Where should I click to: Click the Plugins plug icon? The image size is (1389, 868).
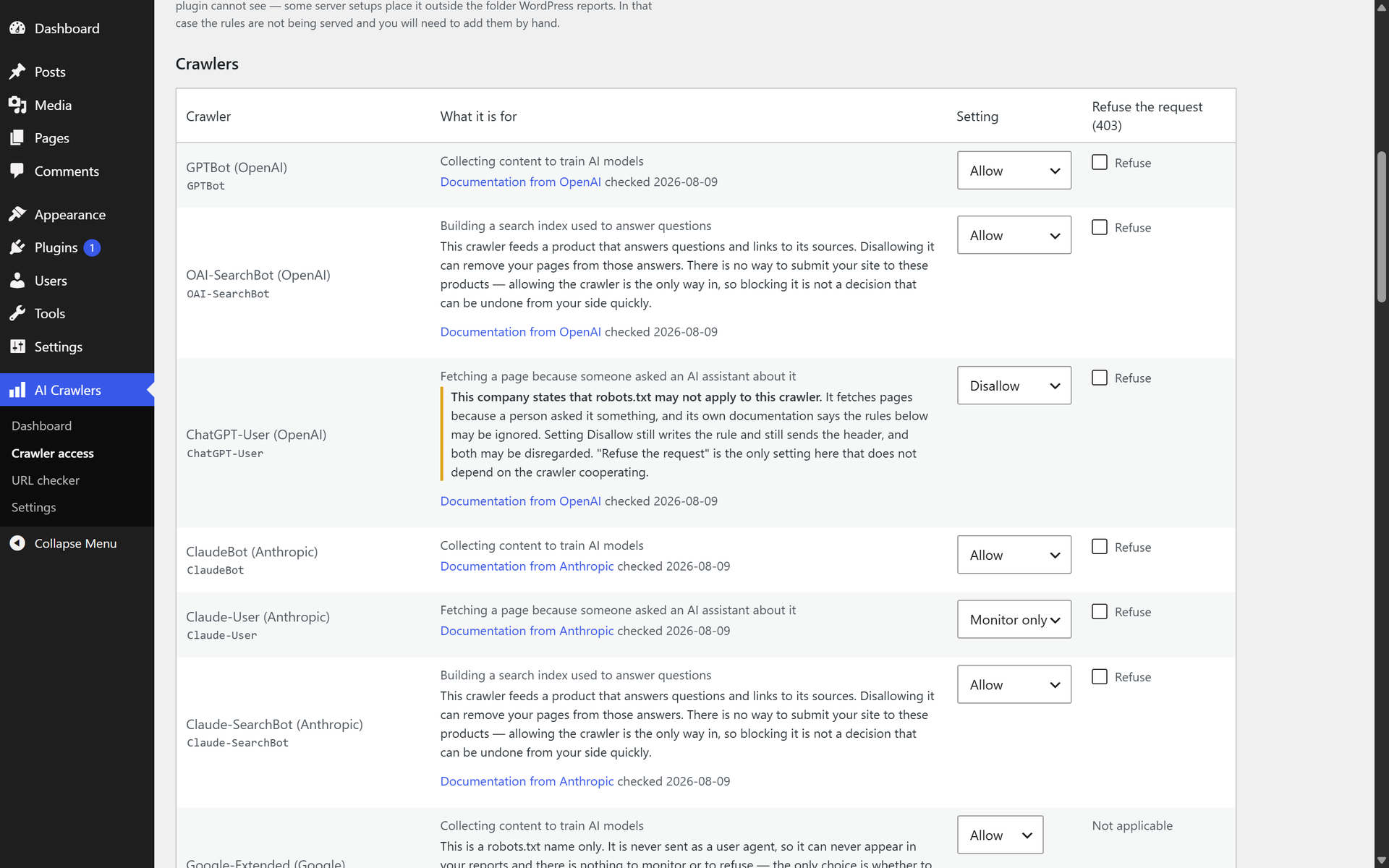point(17,247)
